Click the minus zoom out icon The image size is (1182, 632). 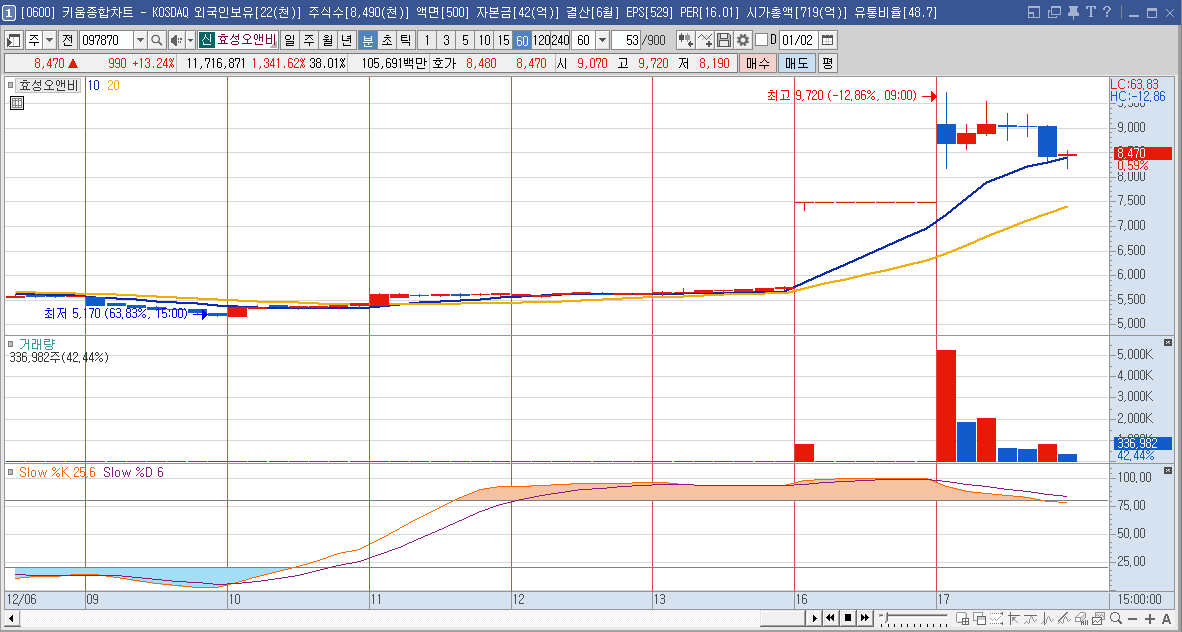(x=1133, y=618)
